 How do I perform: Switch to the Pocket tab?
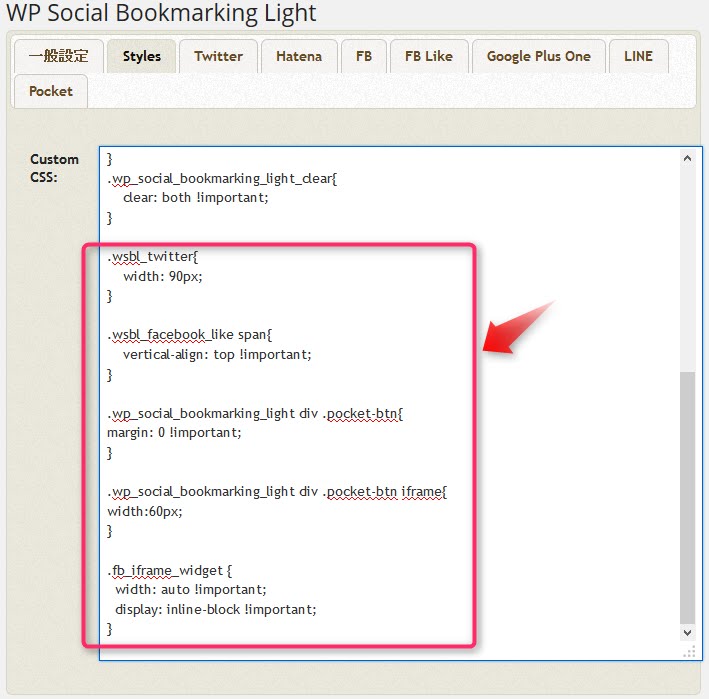pos(51,91)
